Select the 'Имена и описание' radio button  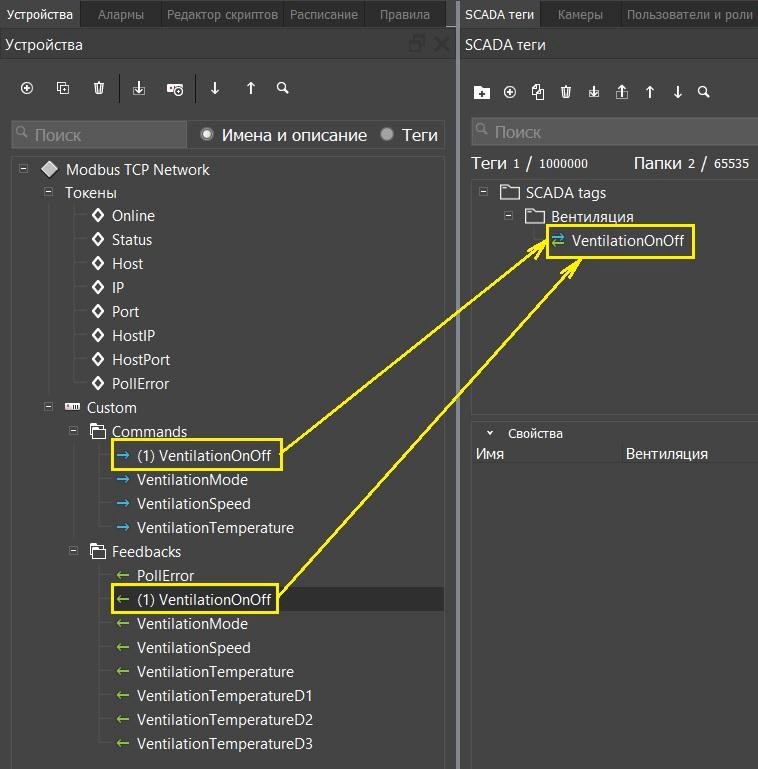pyautogui.click(x=208, y=135)
